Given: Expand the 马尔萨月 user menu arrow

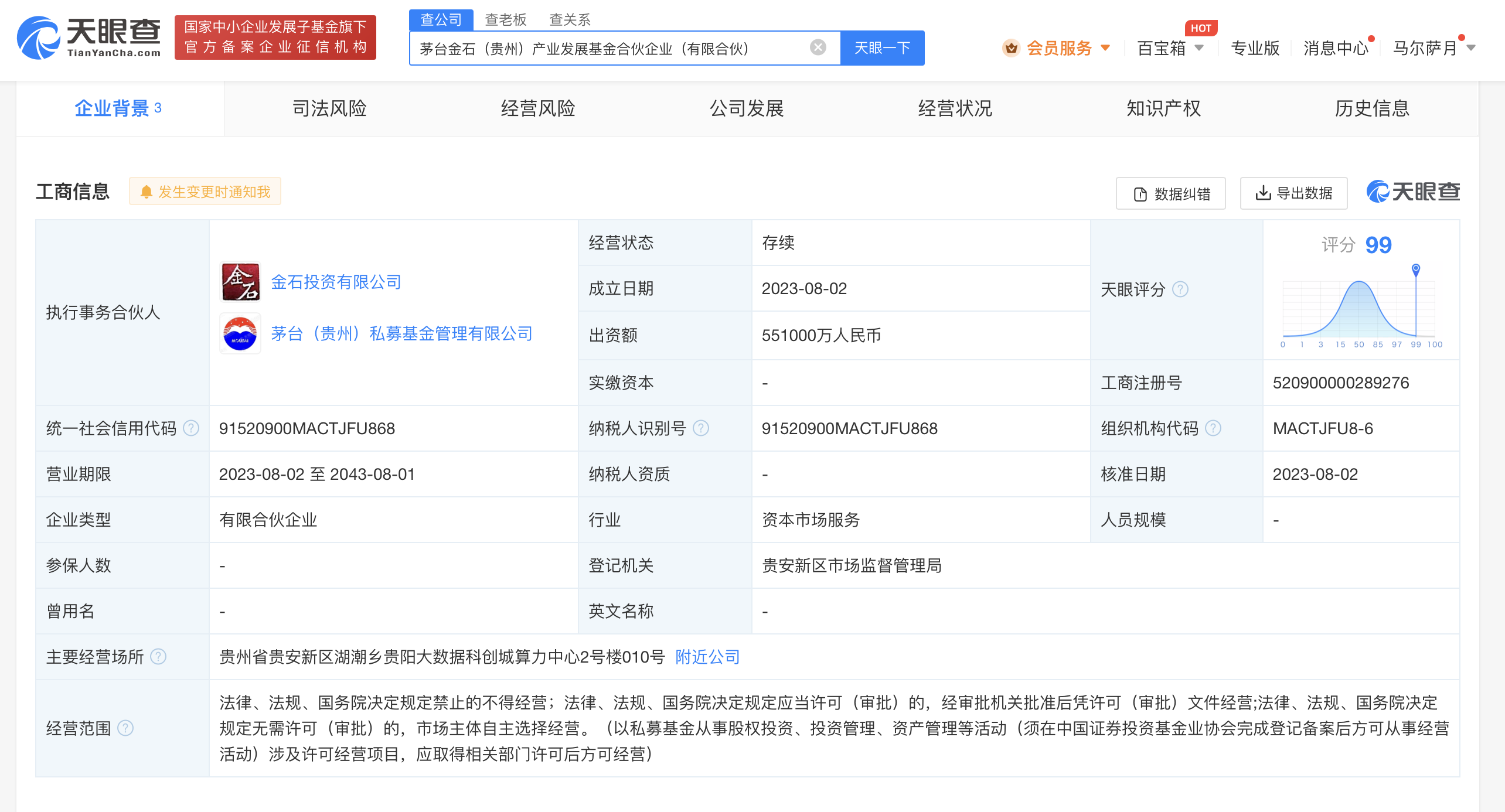Looking at the screenshot, I should click(x=1471, y=48).
